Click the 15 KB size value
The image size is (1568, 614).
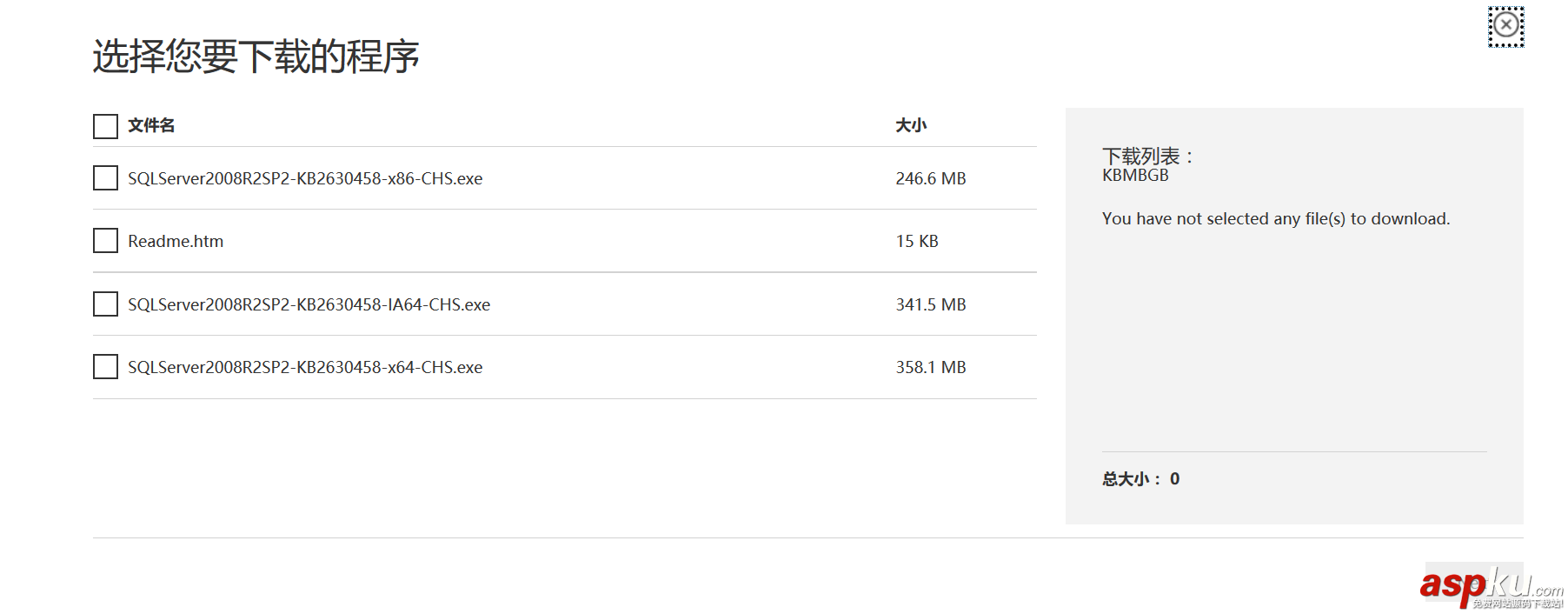coord(917,241)
